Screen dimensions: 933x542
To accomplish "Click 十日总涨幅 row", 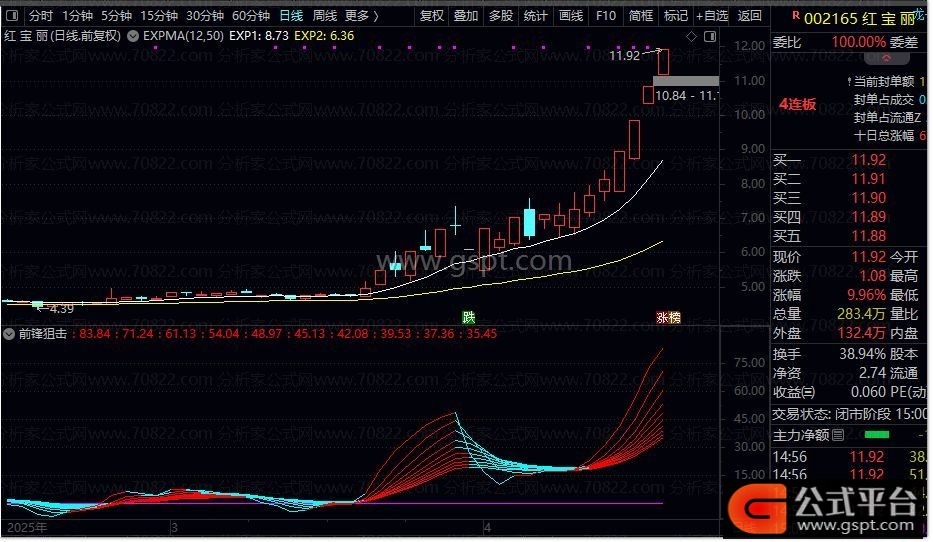I will pyautogui.click(x=890, y=136).
